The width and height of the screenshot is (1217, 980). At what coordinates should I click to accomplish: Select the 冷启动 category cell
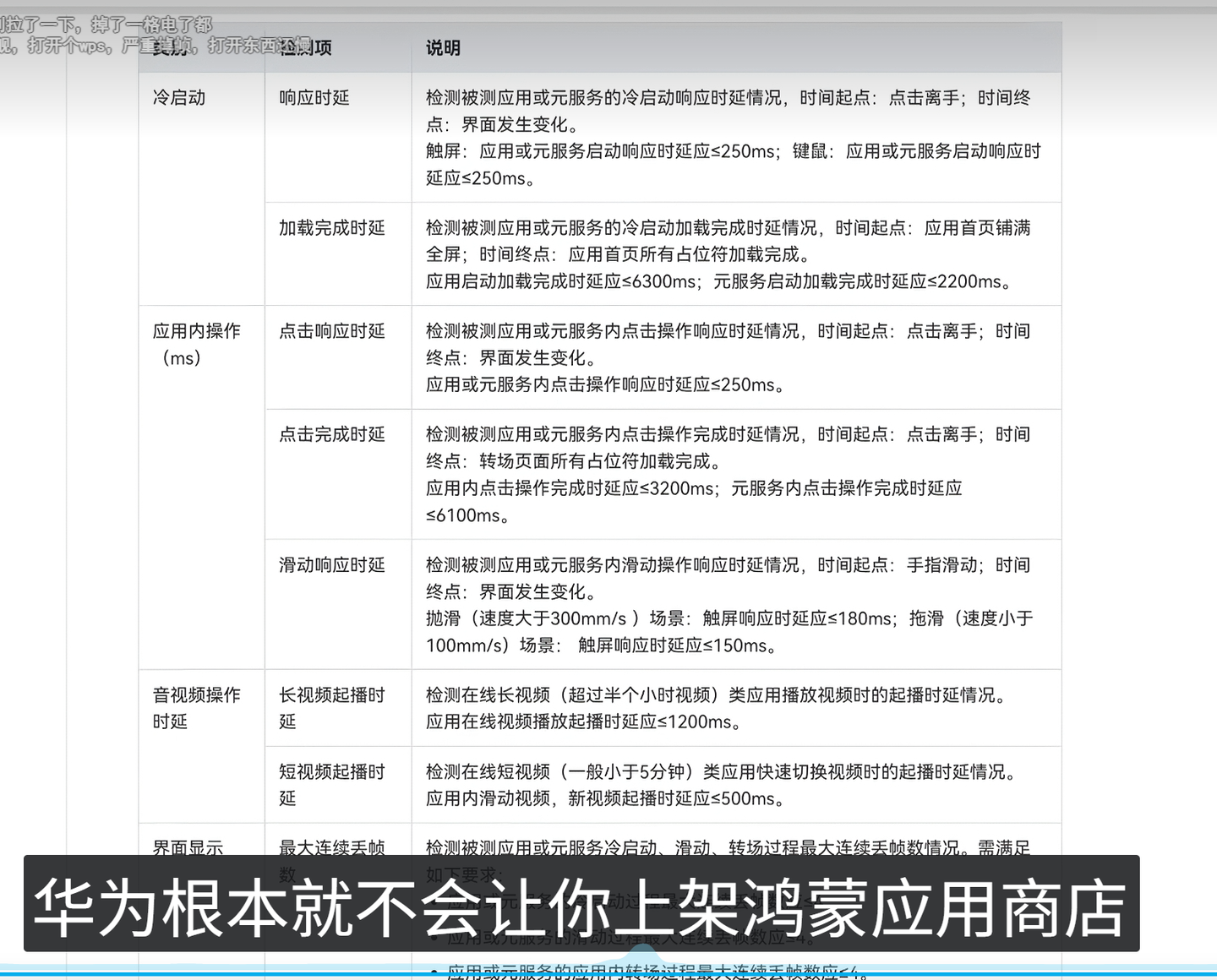[x=201, y=188]
